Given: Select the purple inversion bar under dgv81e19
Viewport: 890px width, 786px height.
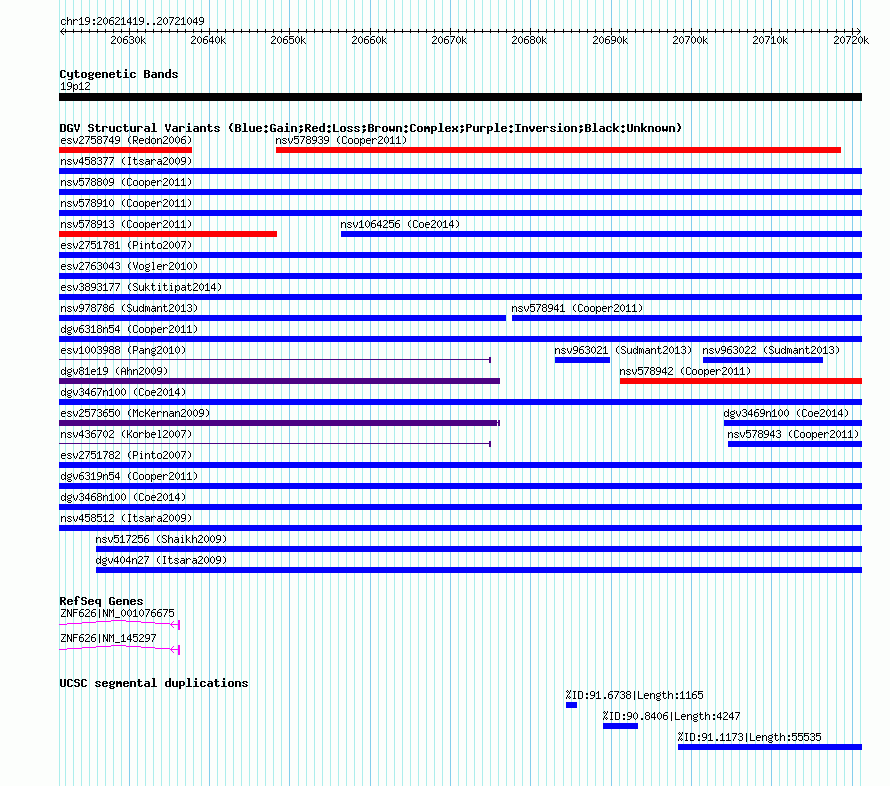Looking at the screenshot, I should pyautogui.click(x=279, y=381).
